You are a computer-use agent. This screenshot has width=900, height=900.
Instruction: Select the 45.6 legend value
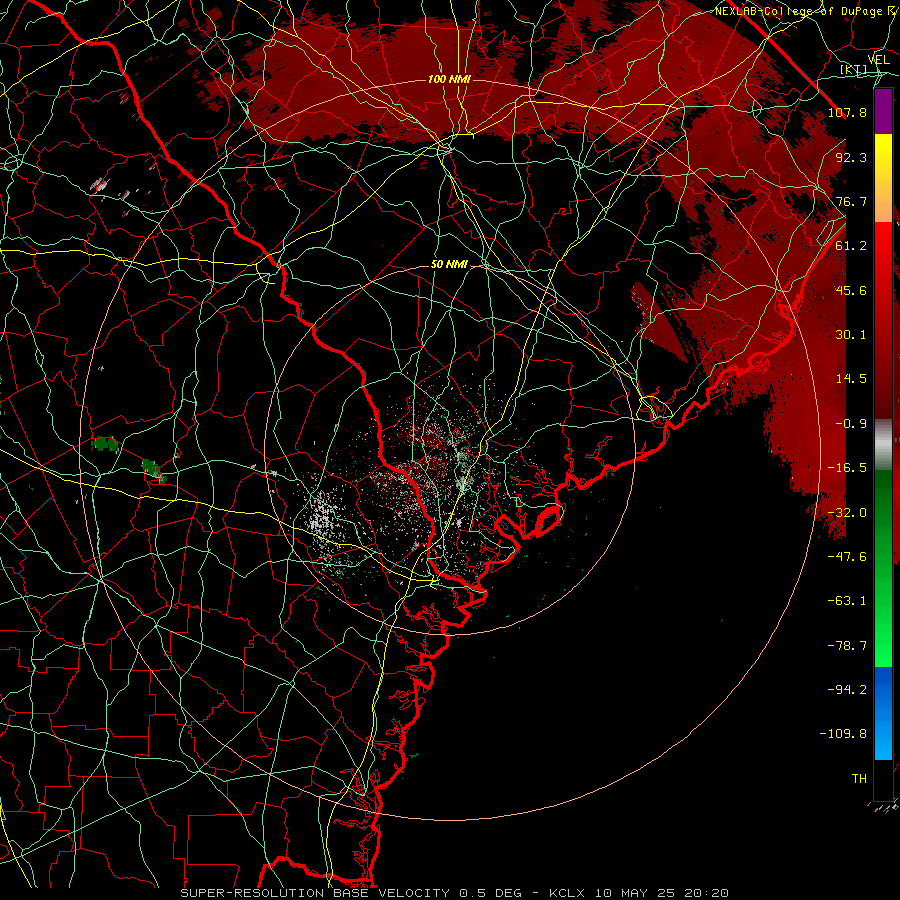pos(851,290)
